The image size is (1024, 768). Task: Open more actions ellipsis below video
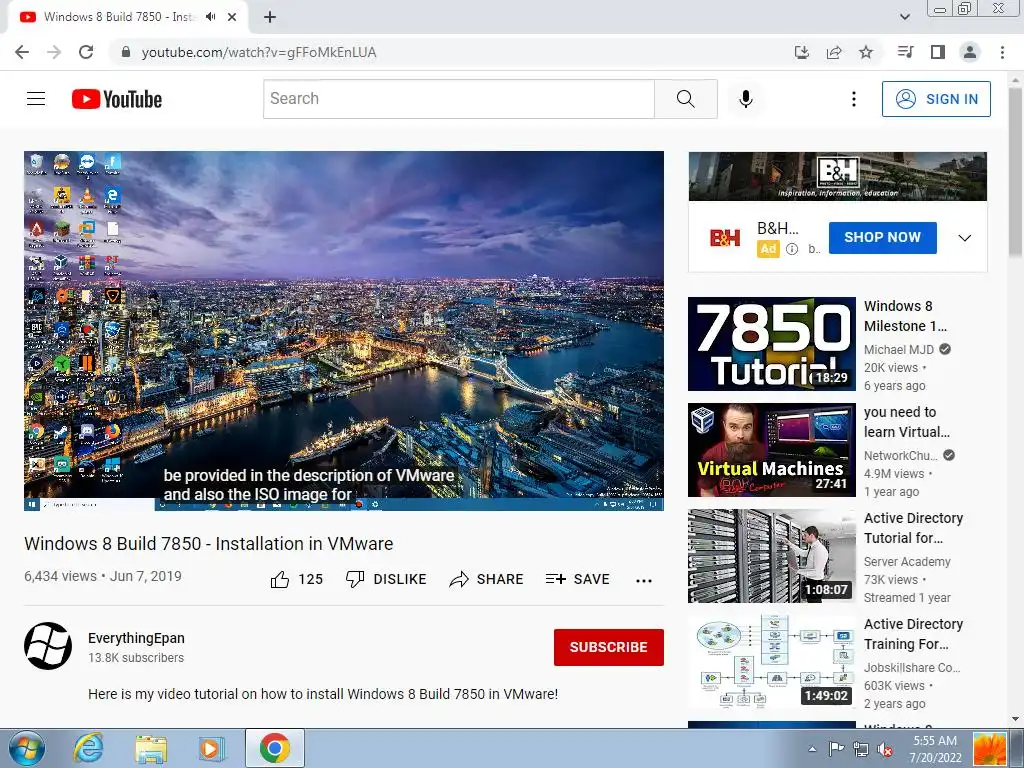(644, 580)
